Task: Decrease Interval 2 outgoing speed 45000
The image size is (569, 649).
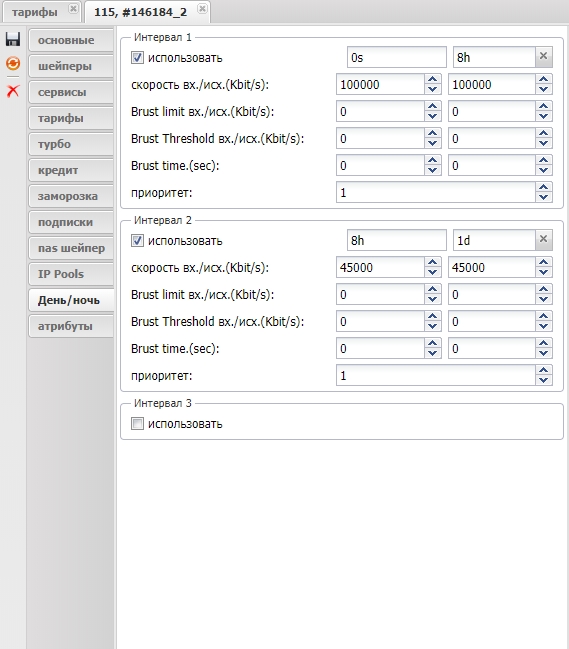Action: click(543, 272)
